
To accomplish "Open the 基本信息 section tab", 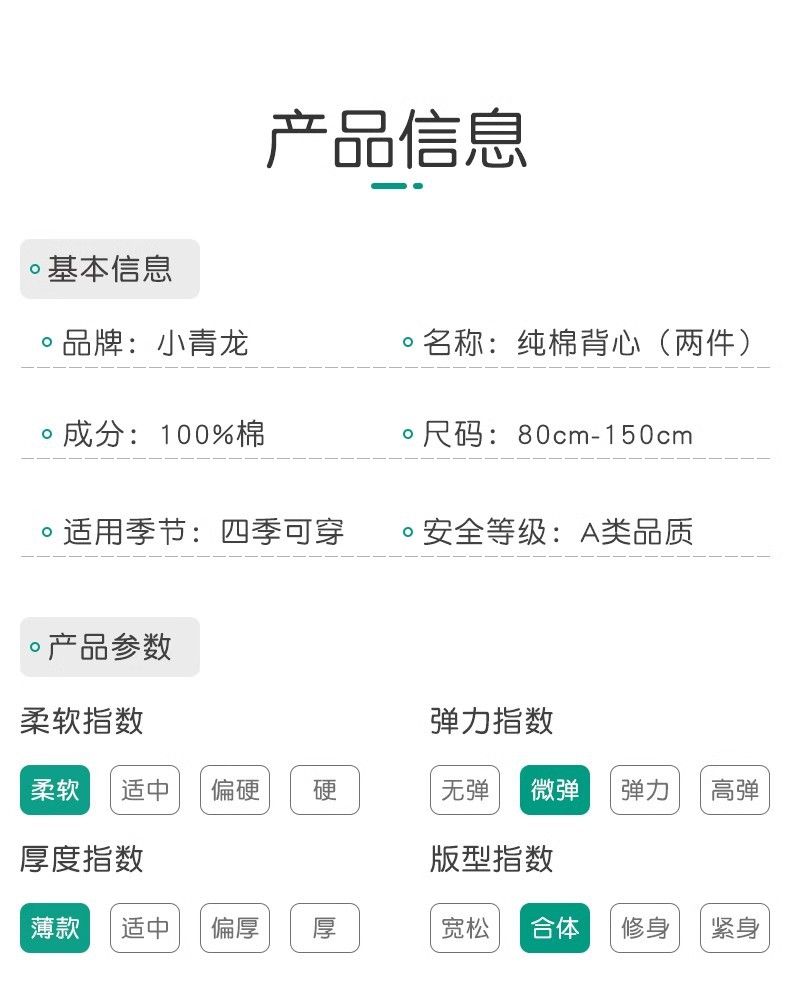I will (110, 269).
